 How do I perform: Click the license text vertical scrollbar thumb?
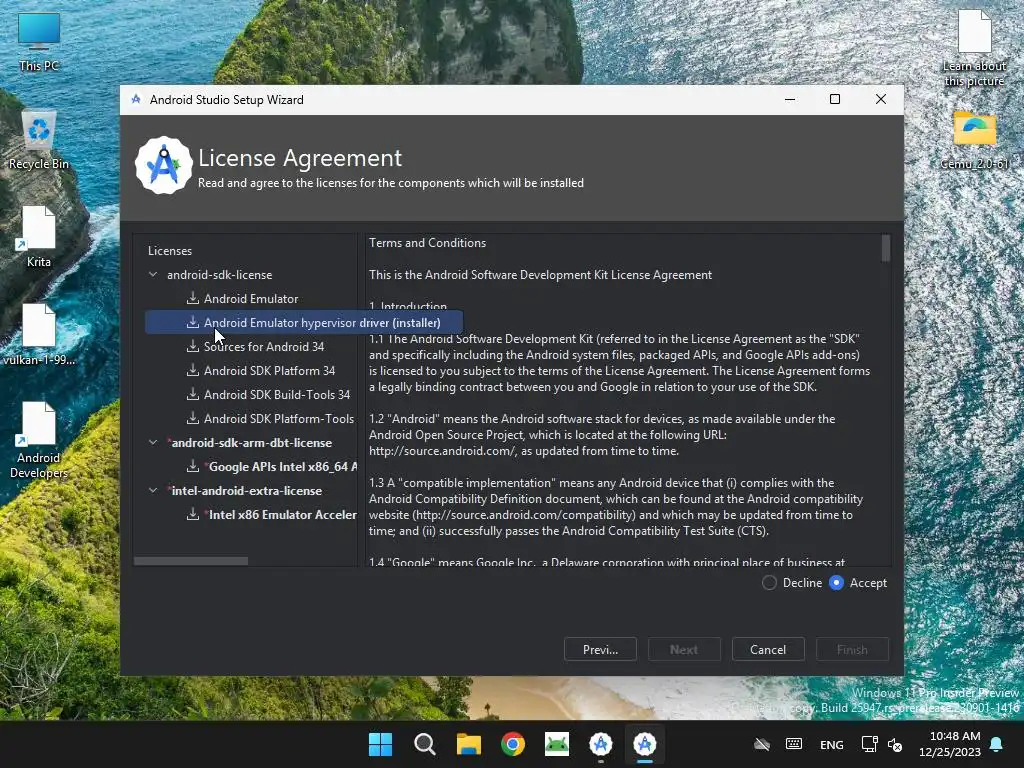point(886,248)
